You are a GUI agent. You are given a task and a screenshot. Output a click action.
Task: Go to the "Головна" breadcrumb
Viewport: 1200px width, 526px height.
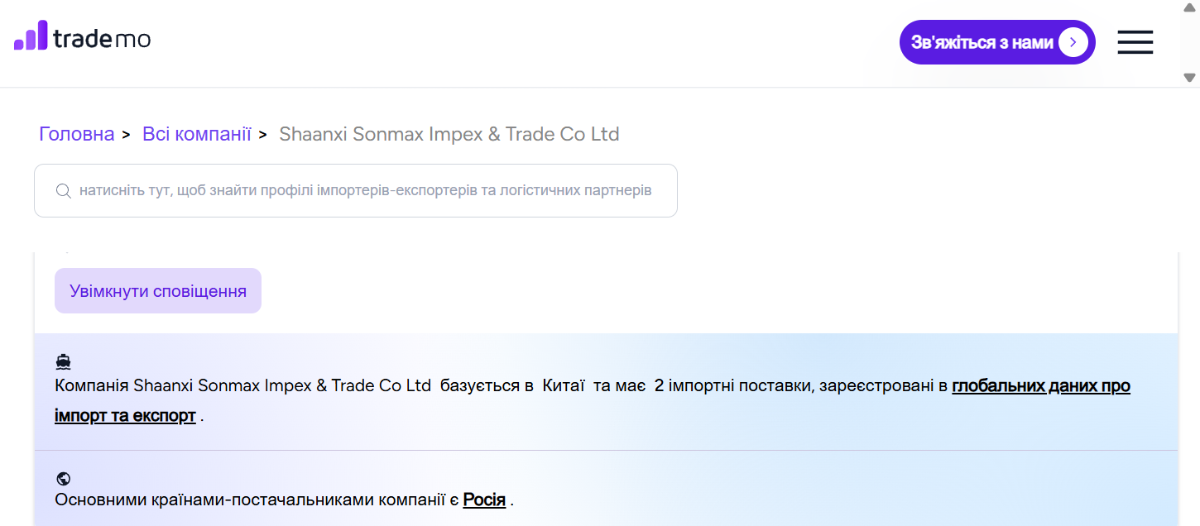[x=76, y=134]
